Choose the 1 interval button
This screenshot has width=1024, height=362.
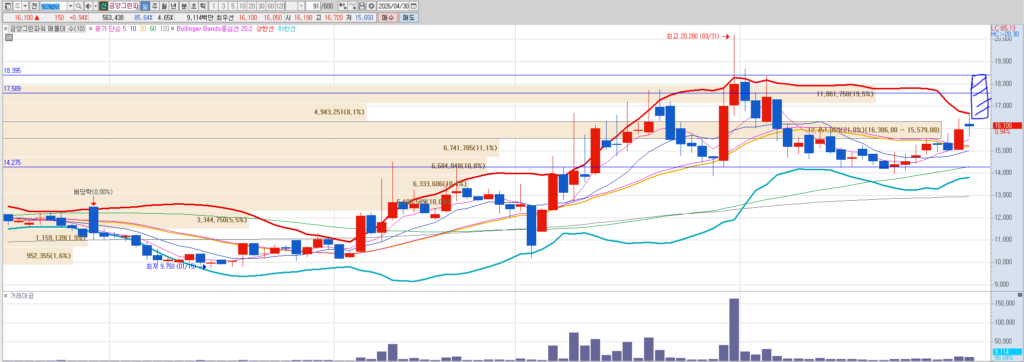(214, 6)
